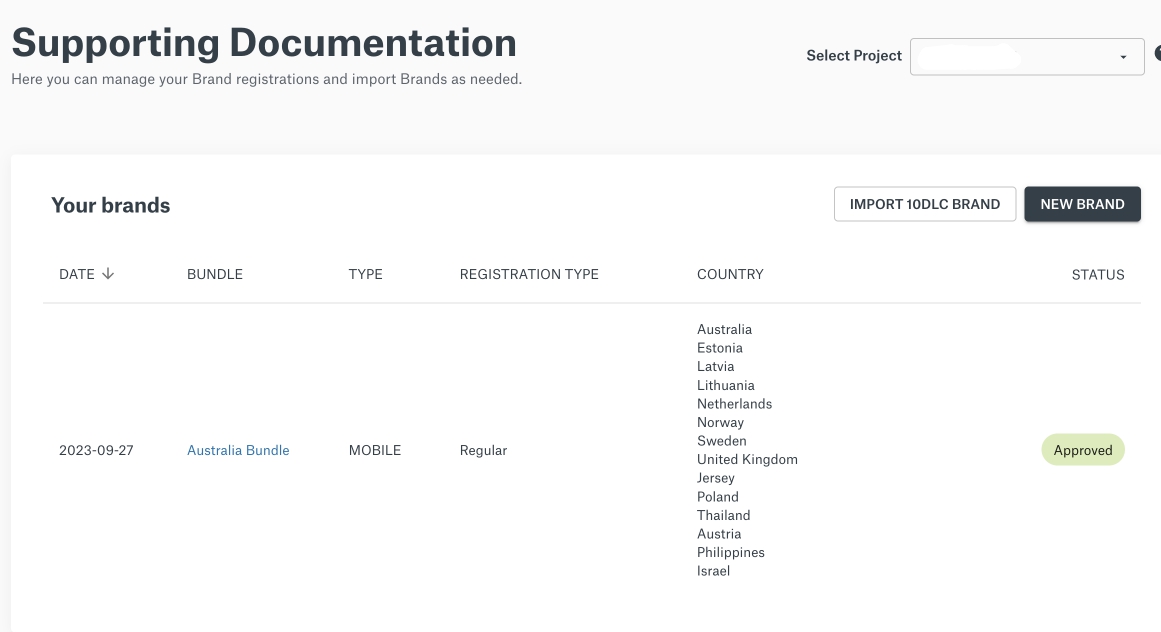Click the DATE column sort arrow
Image resolution: width=1161 pixels, height=632 pixels.
108,274
